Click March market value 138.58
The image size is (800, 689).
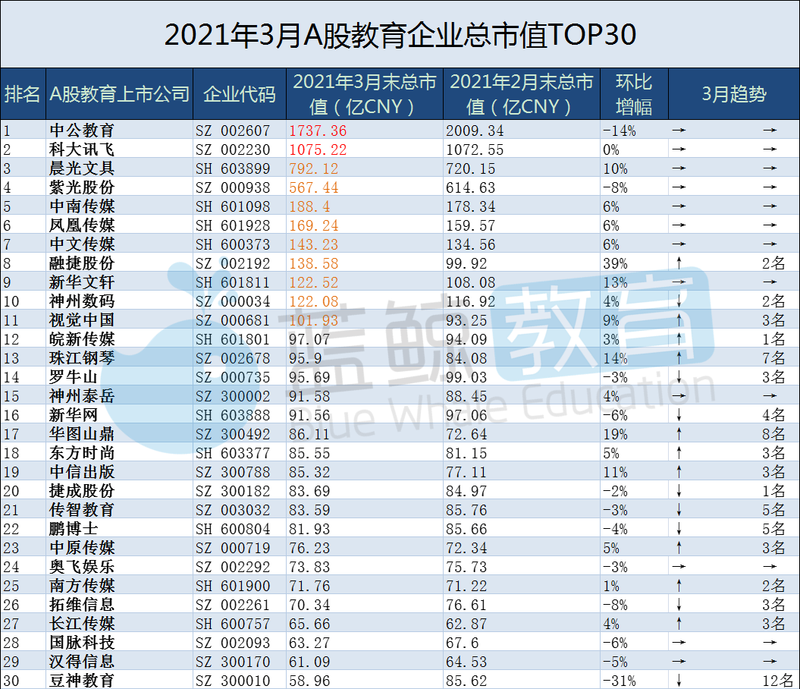[x=314, y=264]
